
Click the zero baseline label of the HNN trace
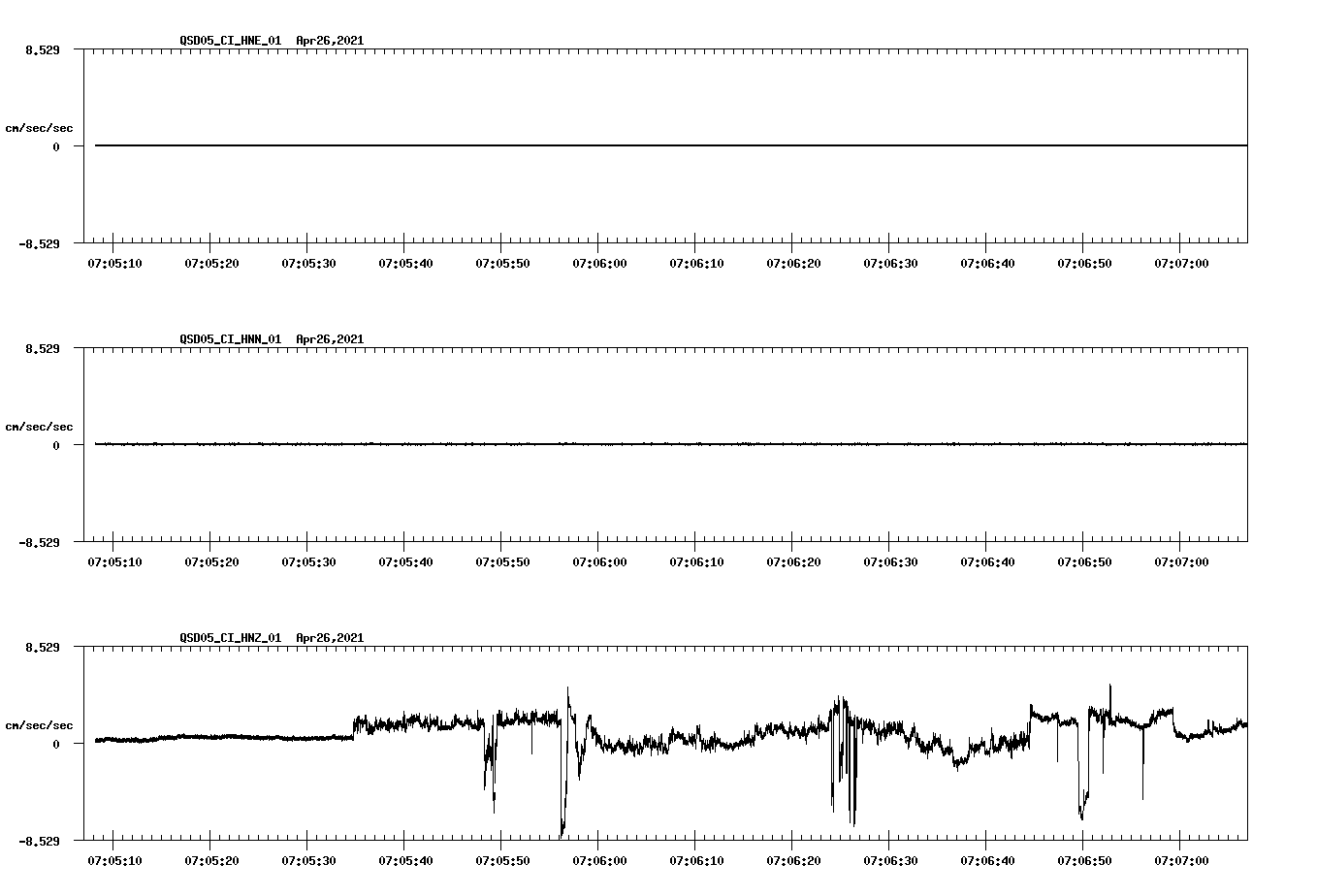(55, 445)
